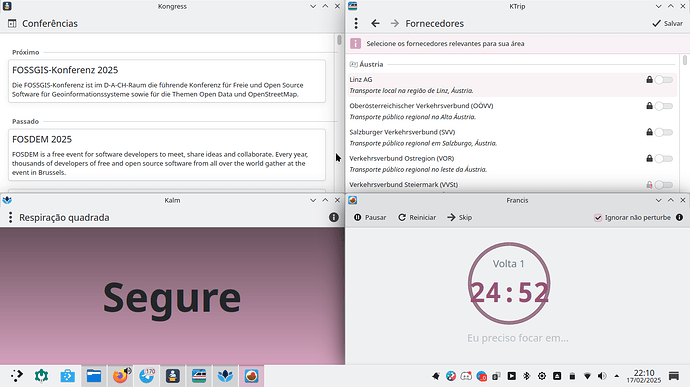
Task: Open Dolphin file manager in taskbar
Action: tap(94, 376)
